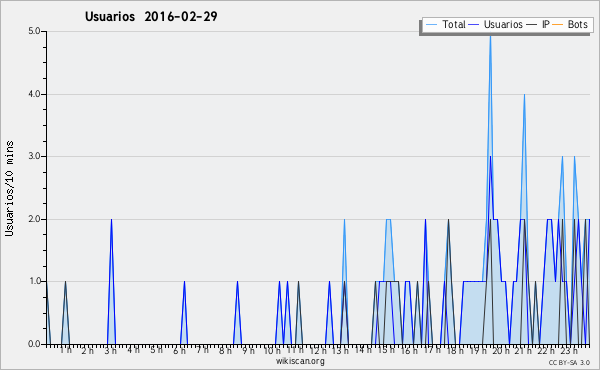Click the '4.0' y-axis value
Screen dimensions: 600x370
pos(34,94)
